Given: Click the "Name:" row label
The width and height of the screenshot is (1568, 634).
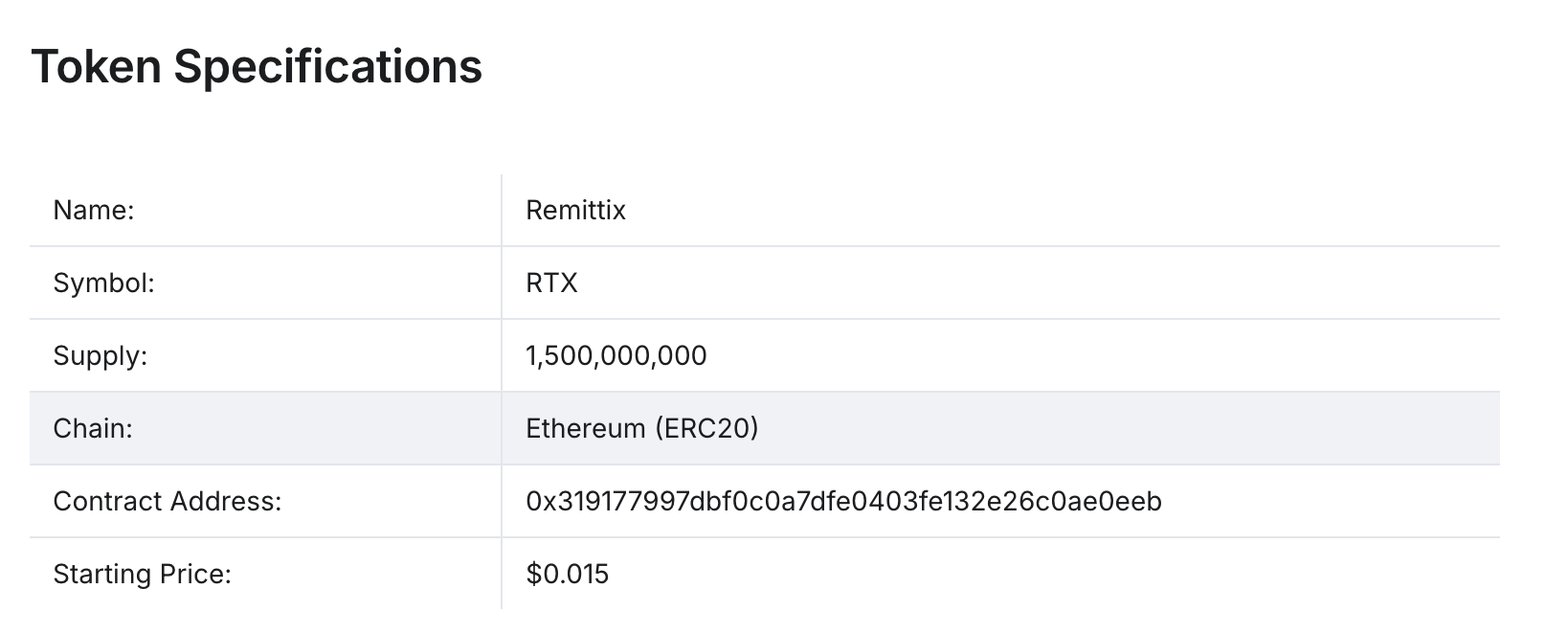Looking at the screenshot, I should 94,210.
